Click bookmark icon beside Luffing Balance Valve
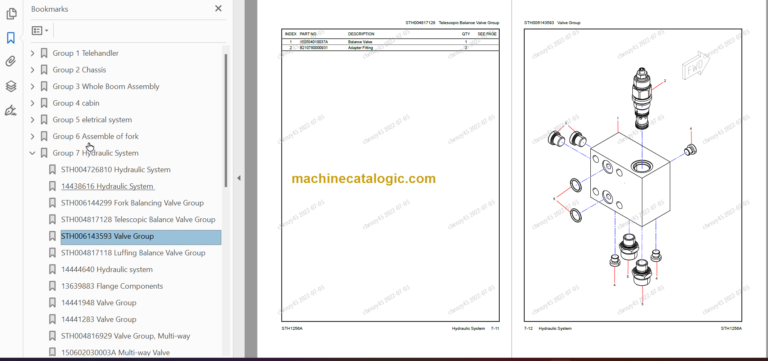The height and width of the screenshot is (361, 768). [52, 253]
